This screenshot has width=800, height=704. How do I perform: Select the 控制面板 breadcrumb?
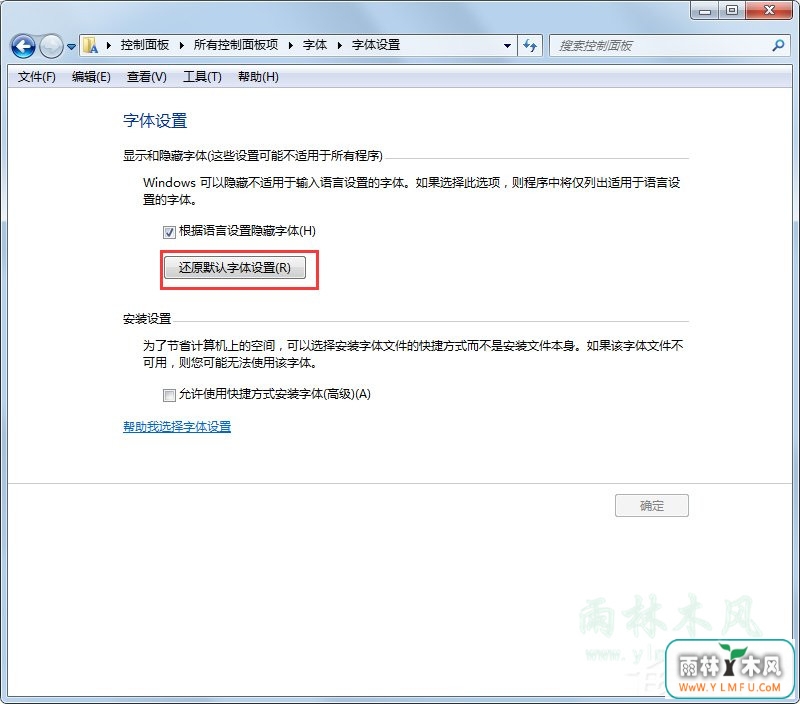click(x=145, y=45)
